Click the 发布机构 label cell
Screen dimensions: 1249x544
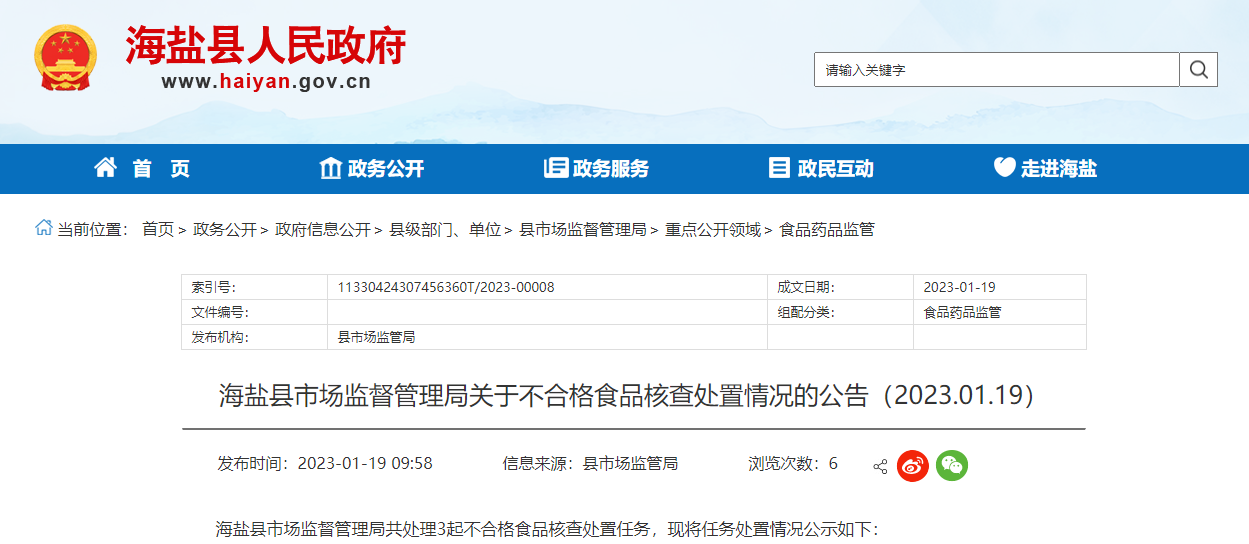click(254, 337)
